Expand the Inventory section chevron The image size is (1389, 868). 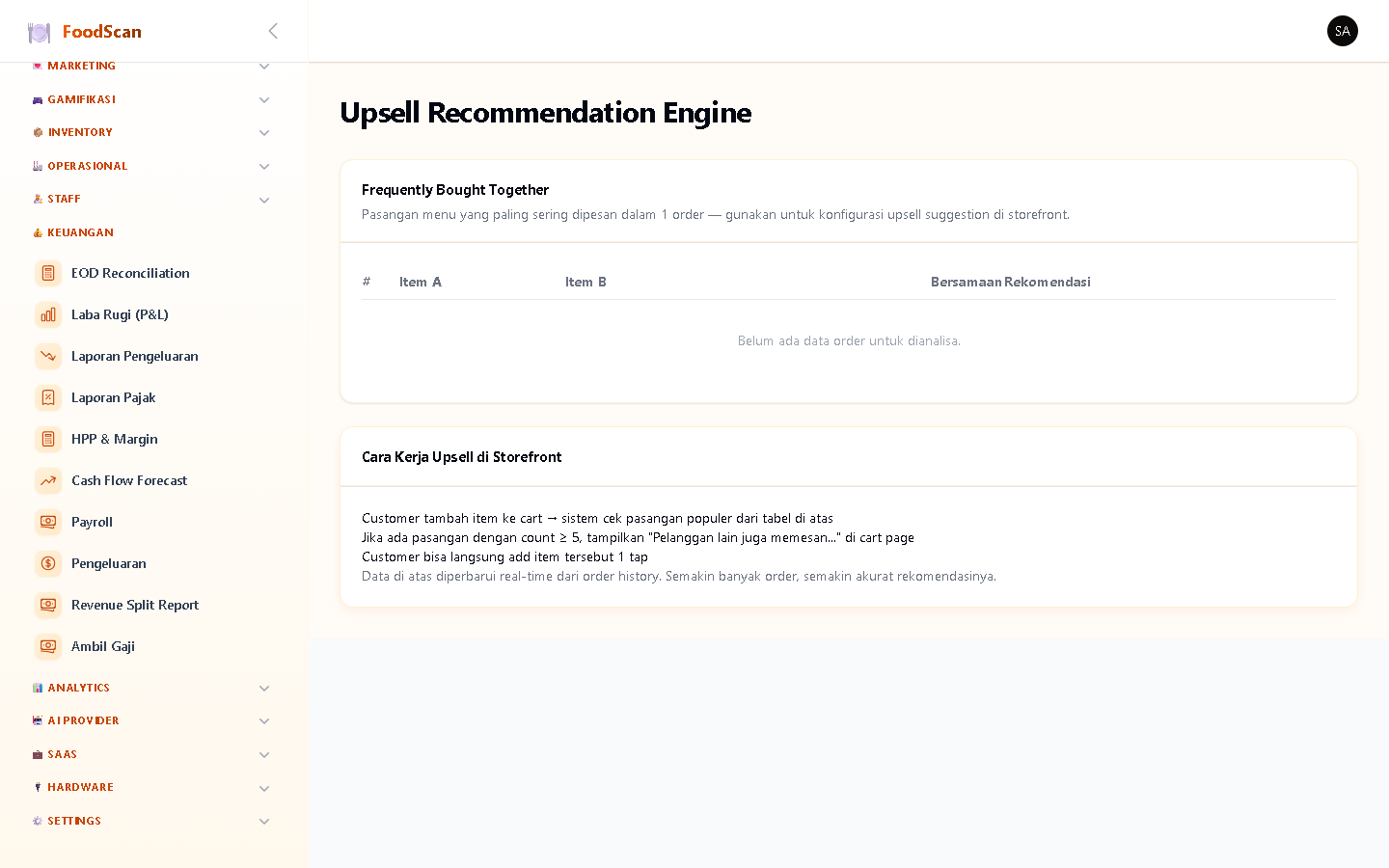point(264,133)
